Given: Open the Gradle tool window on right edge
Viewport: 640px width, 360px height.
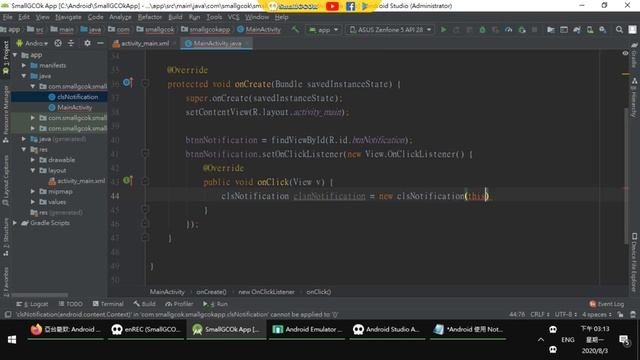Looking at the screenshot, I should click(634, 56).
